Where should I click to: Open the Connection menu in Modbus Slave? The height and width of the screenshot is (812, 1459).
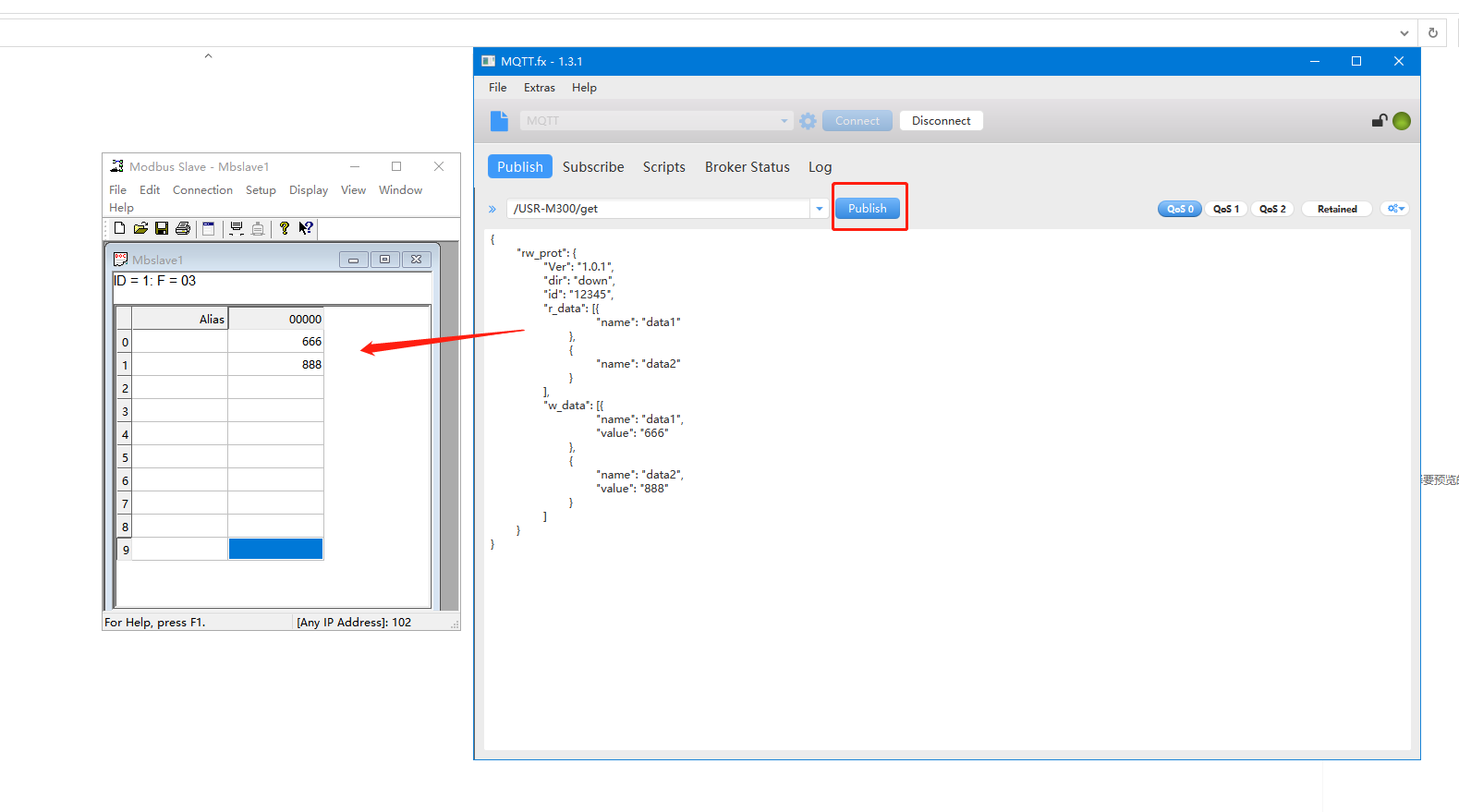(202, 190)
